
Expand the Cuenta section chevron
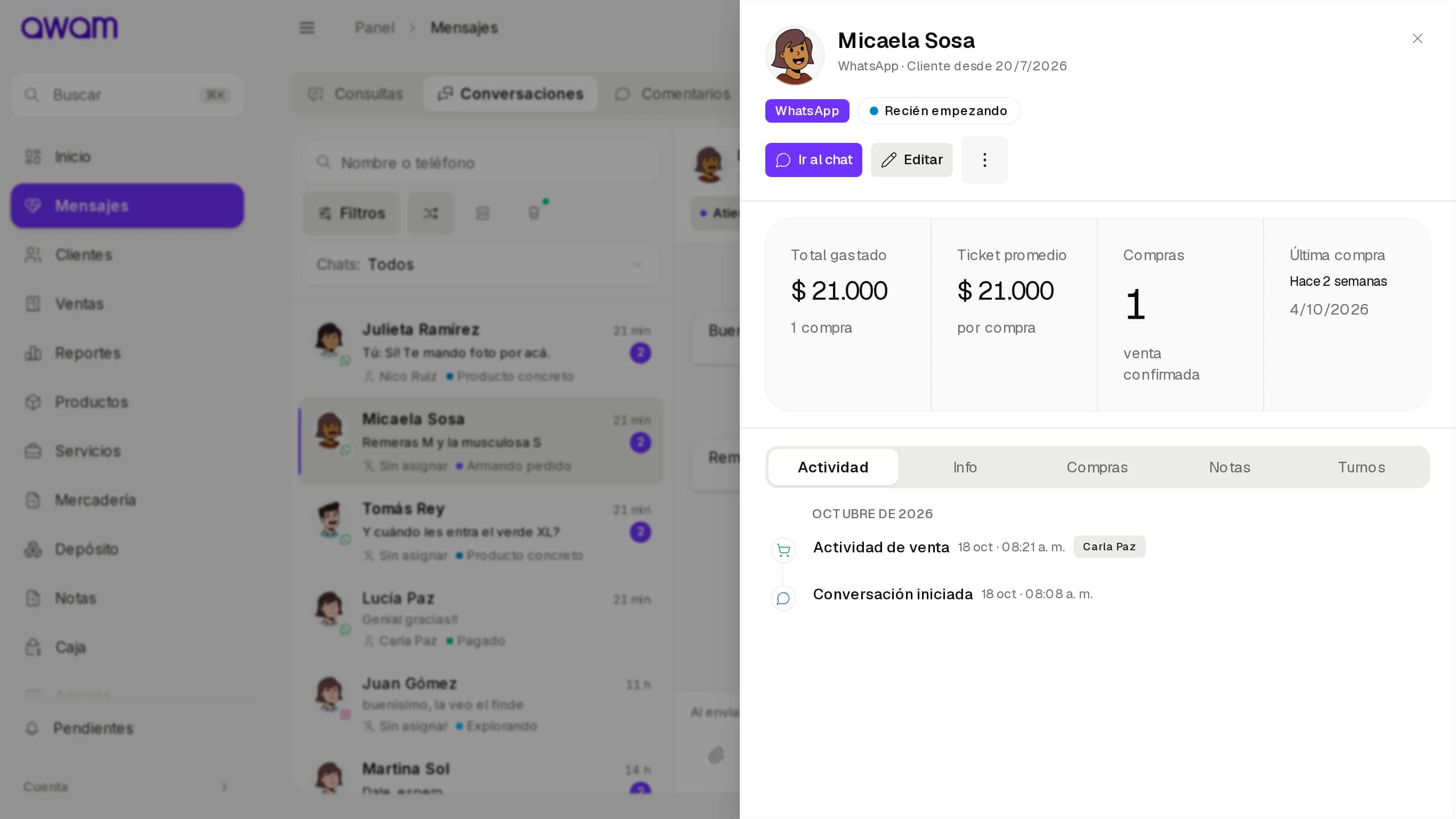click(224, 787)
